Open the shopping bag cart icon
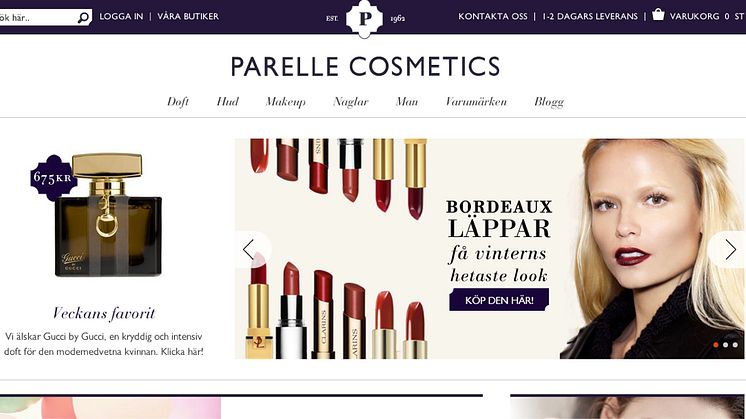The width and height of the screenshot is (746, 419). (658, 14)
